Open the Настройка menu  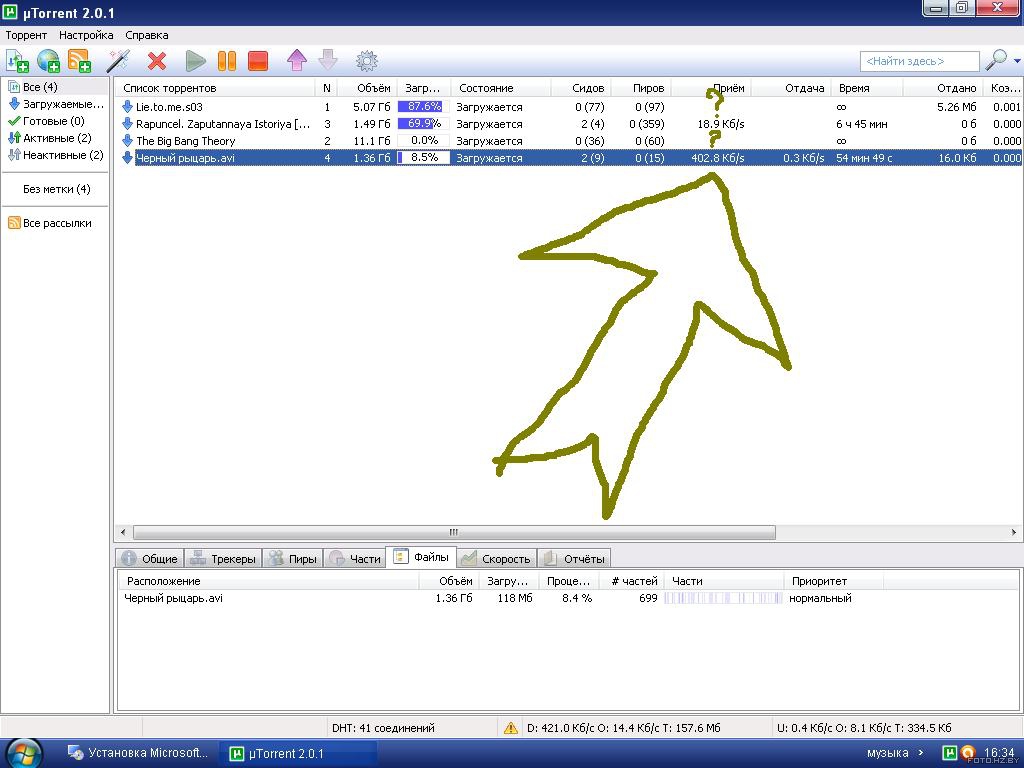click(x=86, y=35)
